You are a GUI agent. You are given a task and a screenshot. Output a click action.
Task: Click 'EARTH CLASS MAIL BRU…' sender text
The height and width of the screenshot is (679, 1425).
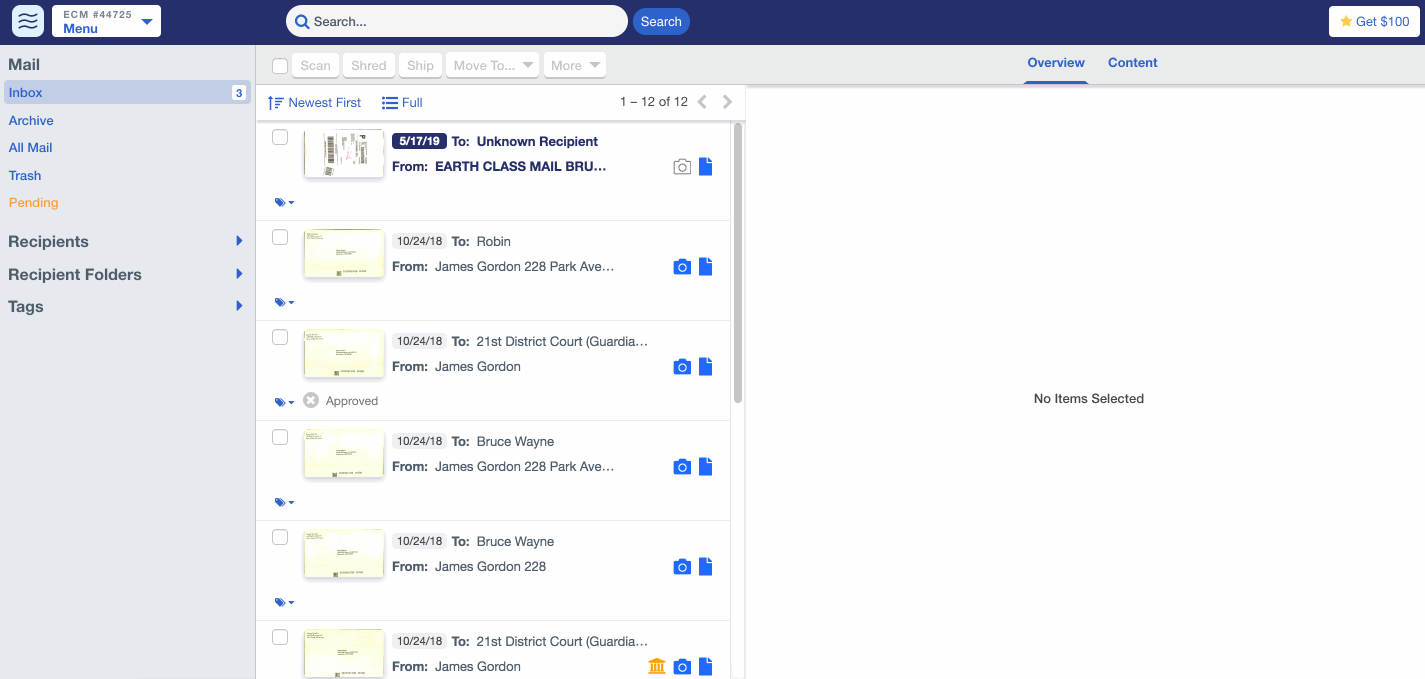[x=520, y=166]
